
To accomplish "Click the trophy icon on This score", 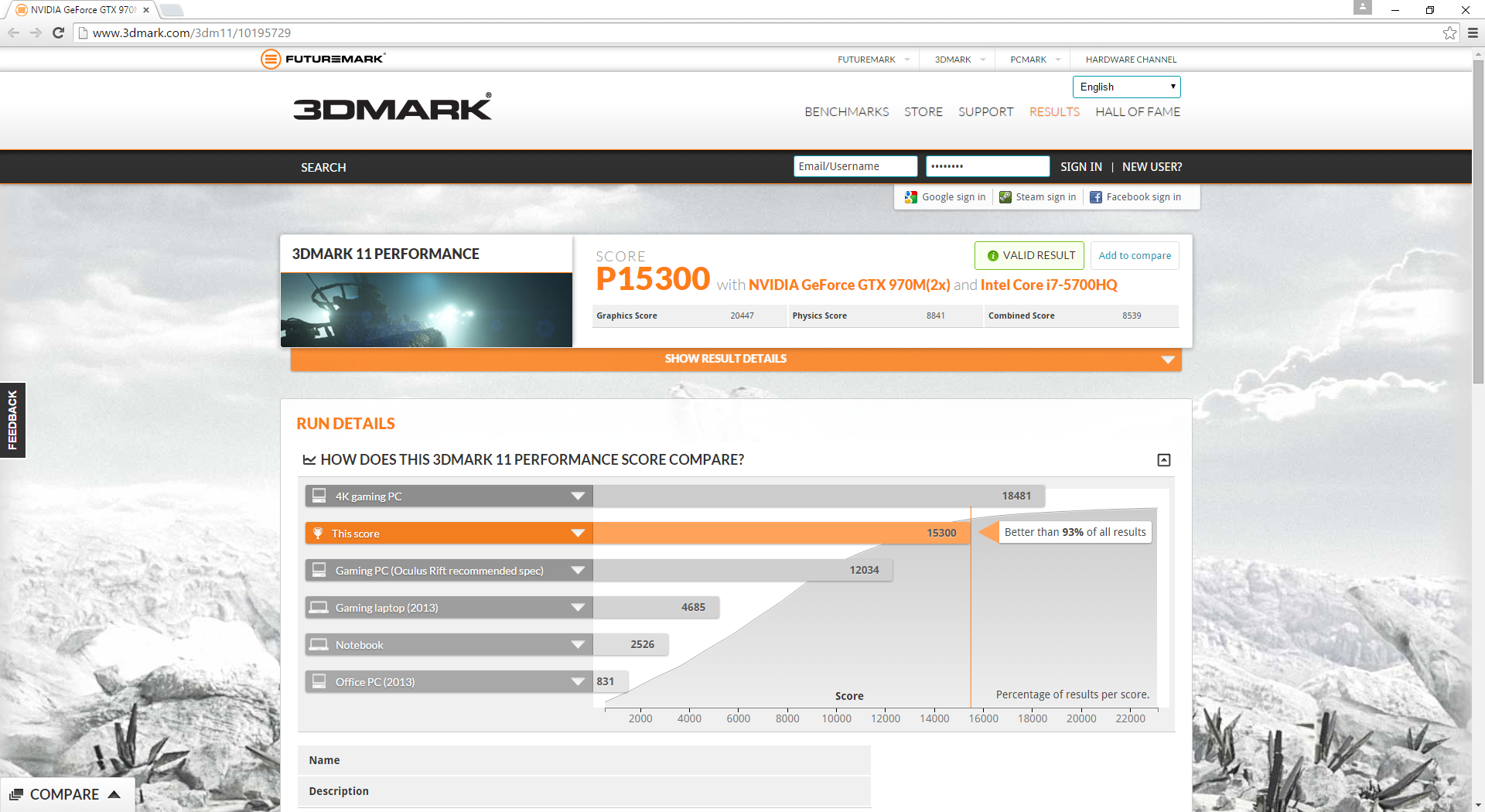I will coord(318,533).
